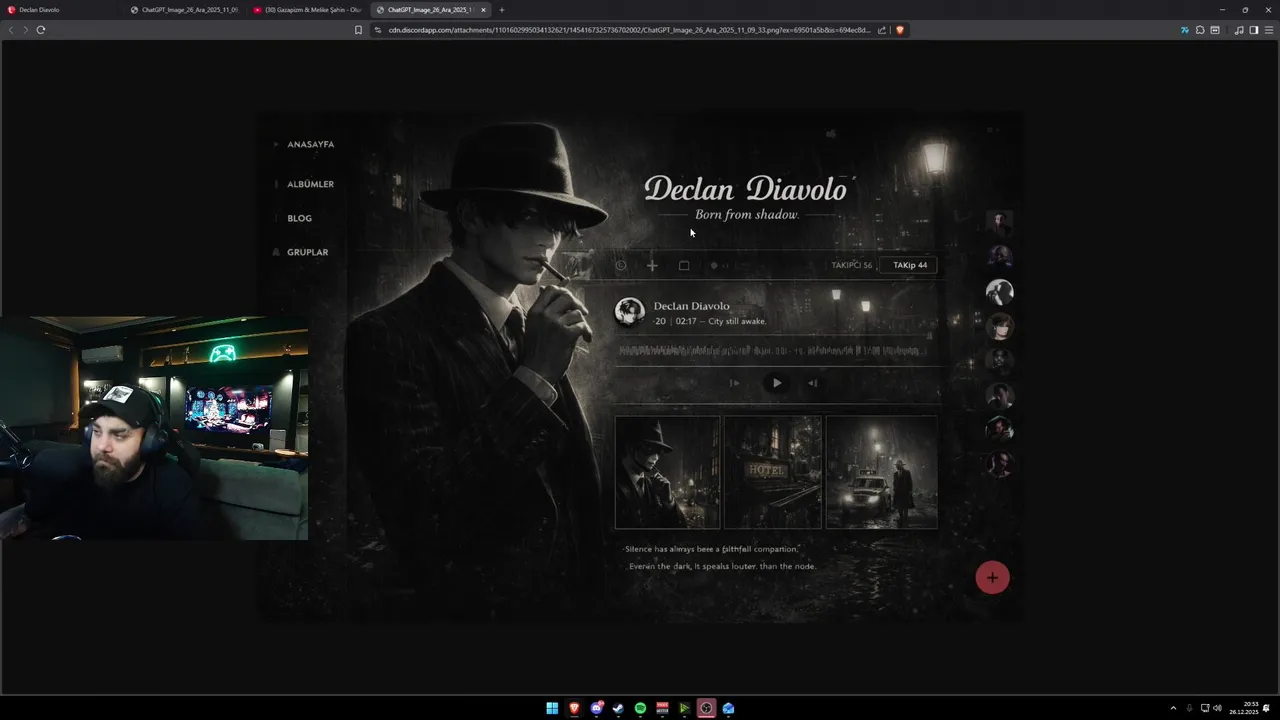Open the browser hamburger menu
1280x720 pixels.
[1268, 30]
